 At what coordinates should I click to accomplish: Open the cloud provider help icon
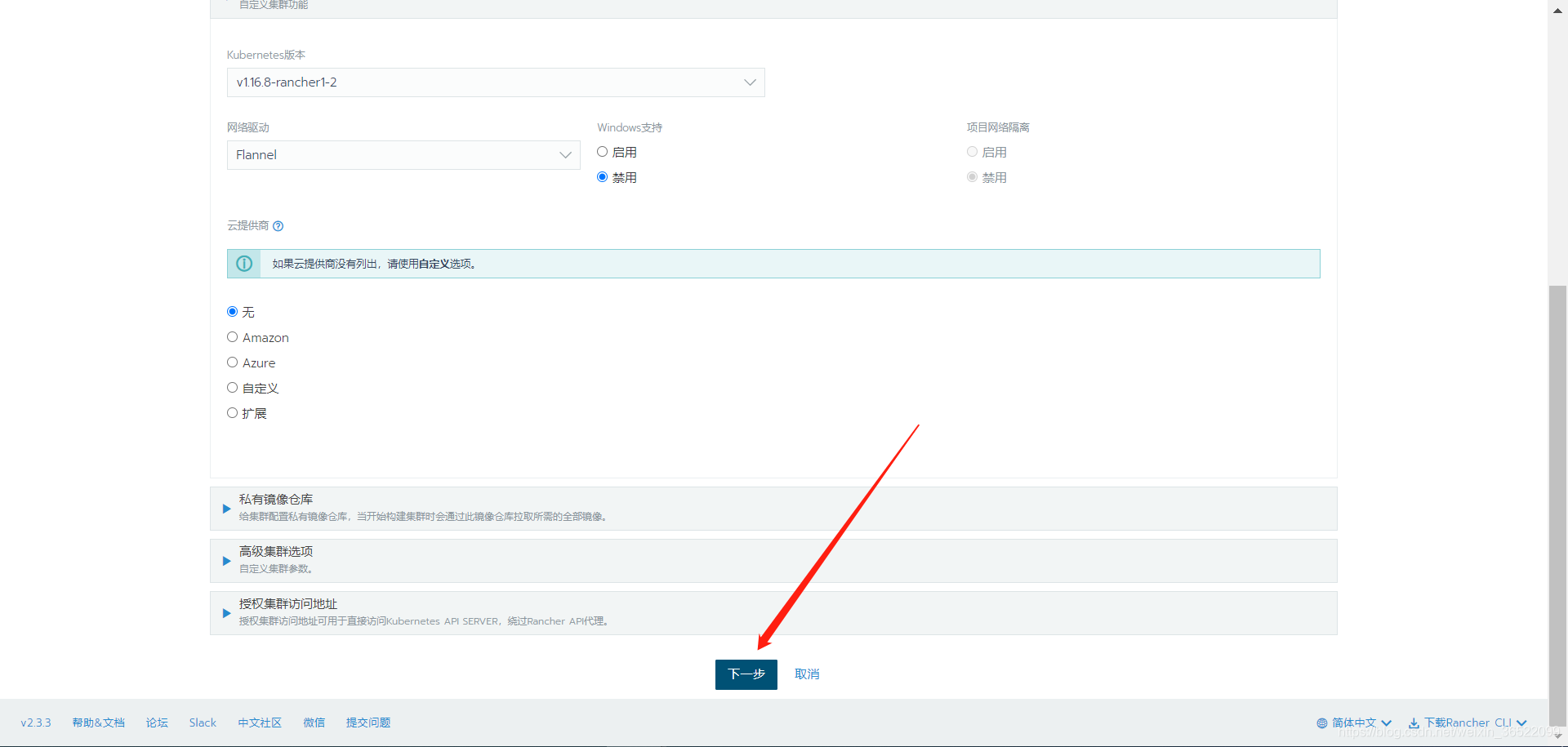[278, 226]
